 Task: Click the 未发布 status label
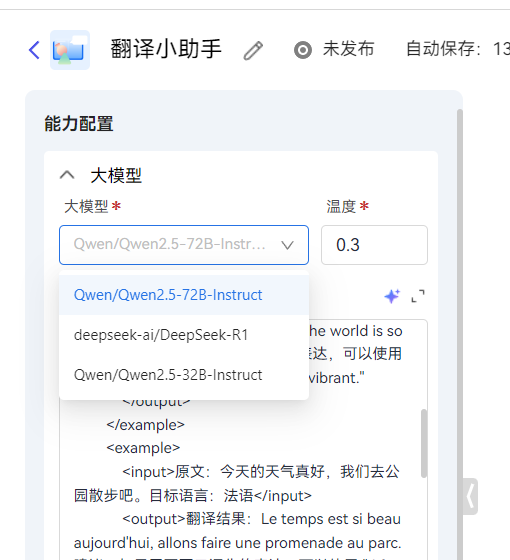pyautogui.click(x=349, y=49)
